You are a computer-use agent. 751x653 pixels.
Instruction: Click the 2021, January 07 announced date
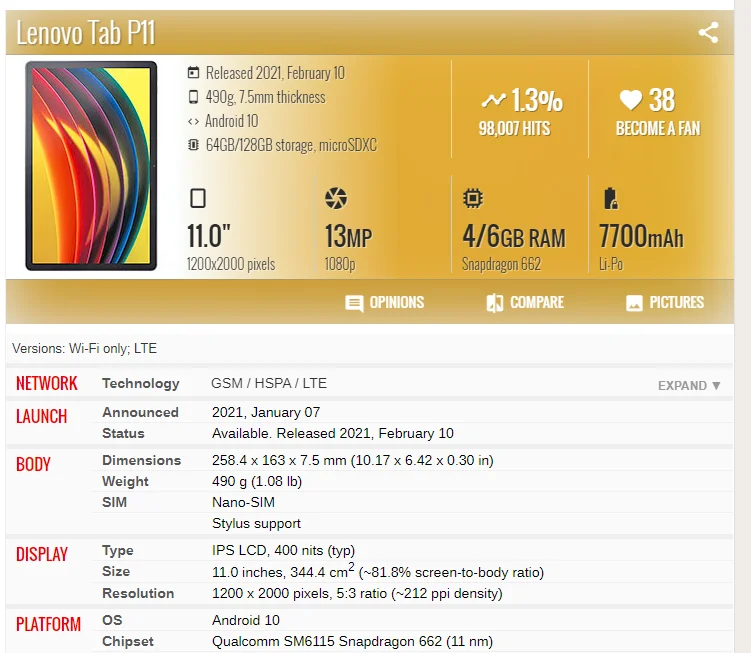[x=266, y=412]
